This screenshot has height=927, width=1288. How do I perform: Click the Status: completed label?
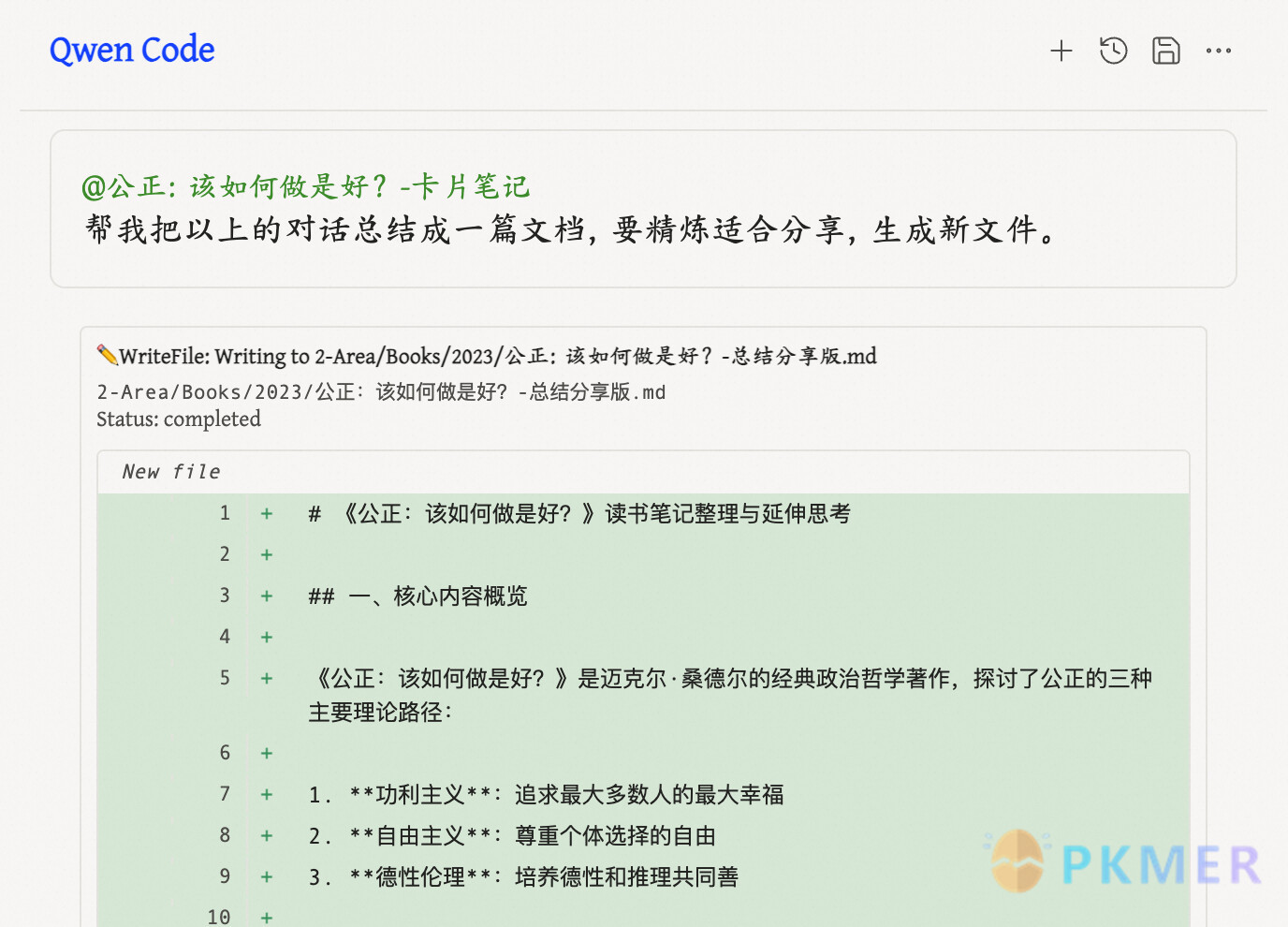coord(178,419)
